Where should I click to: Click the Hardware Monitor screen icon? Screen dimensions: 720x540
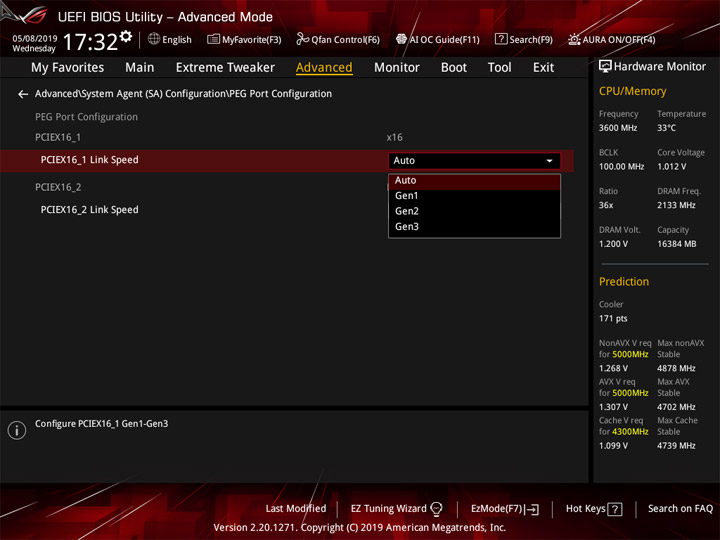pos(605,67)
